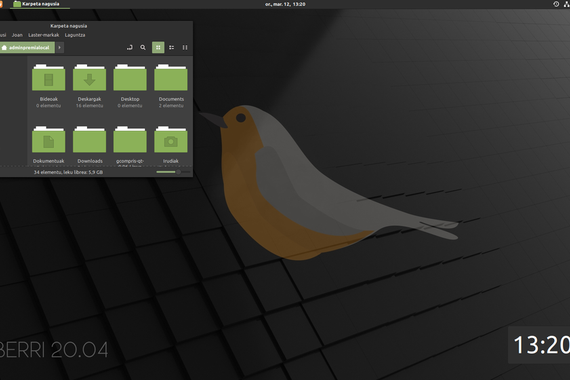Click the '2 elementu' label under Documents
Screen dimensions: 570x380
171,106
